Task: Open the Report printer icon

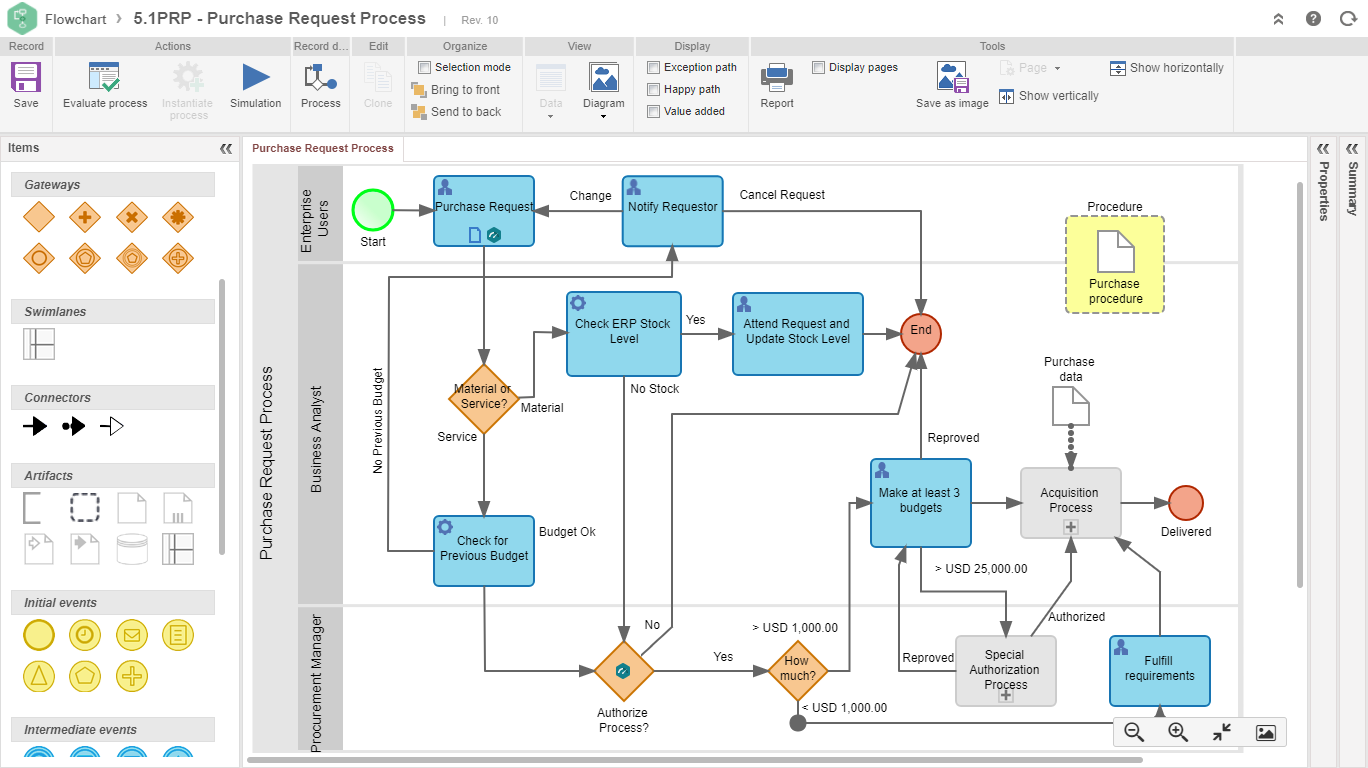Action: pyautogui.click(x=777, y=78)
